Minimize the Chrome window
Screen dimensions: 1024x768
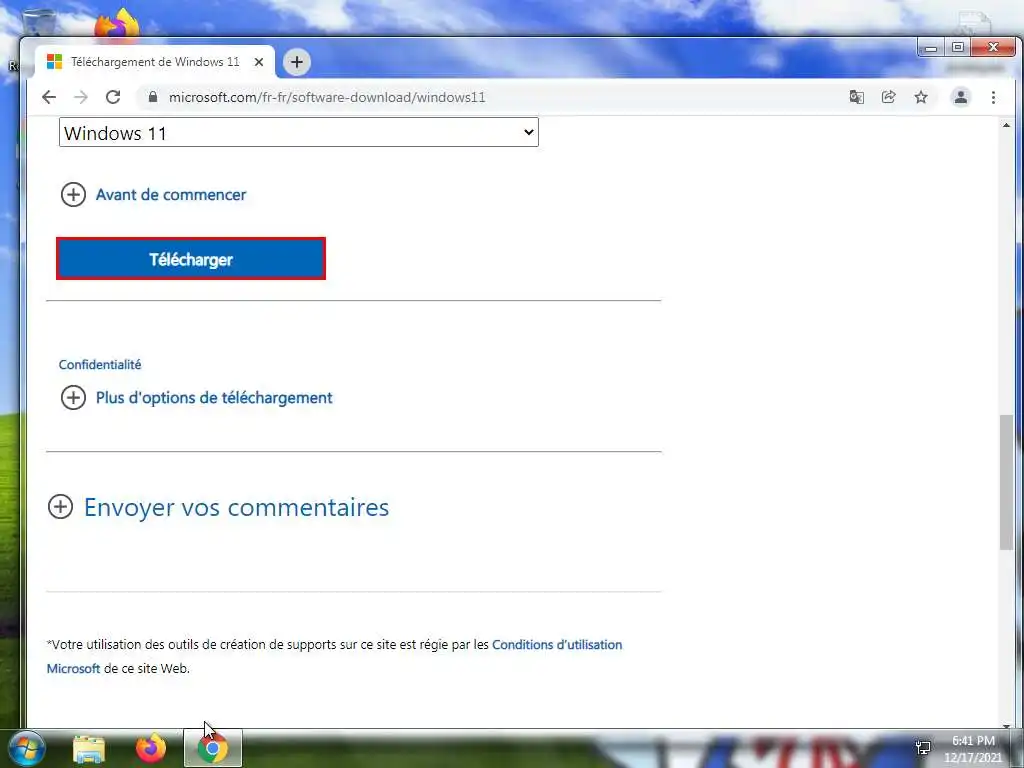(x=931, y=48)
